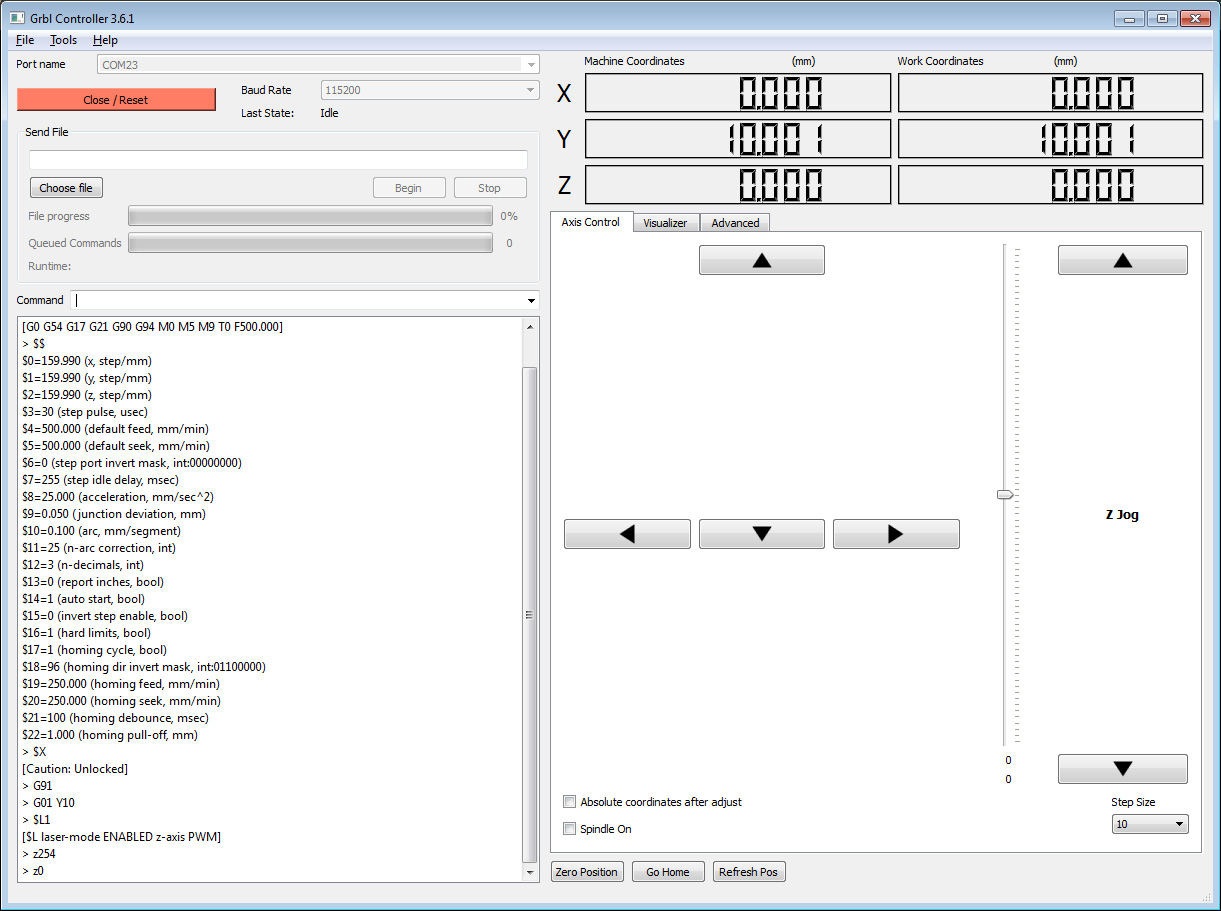Open the Help menu
This screenshot has width=1221, height=911.
(x=105, y=40)
